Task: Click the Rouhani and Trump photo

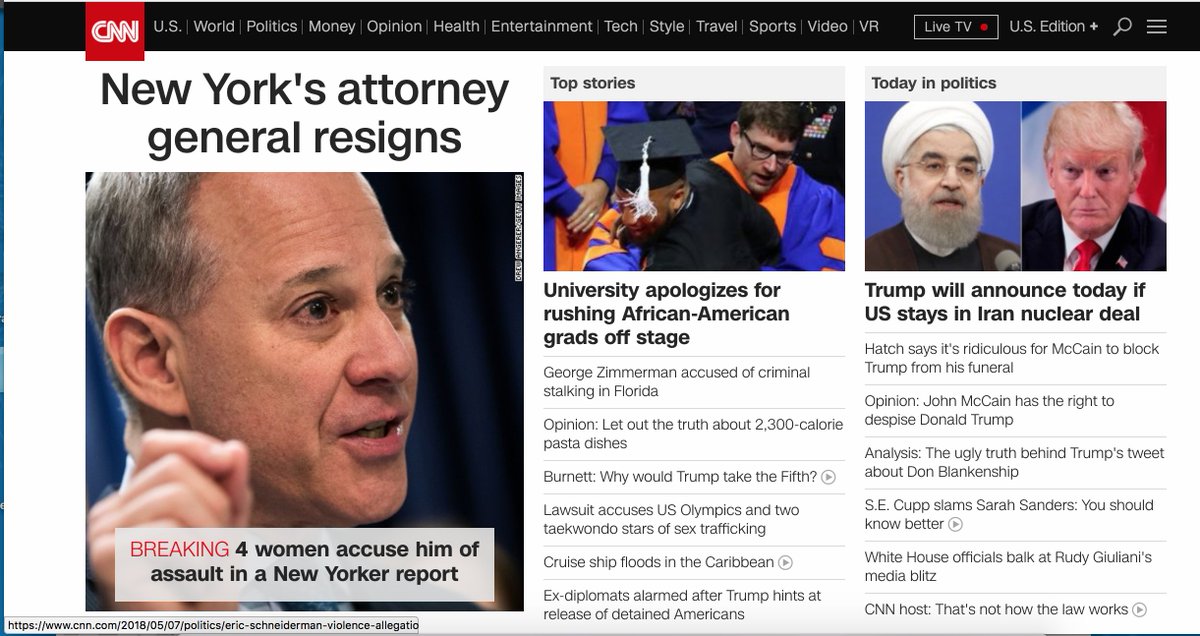Action: pyautogui.click(x=1015, y=186)
